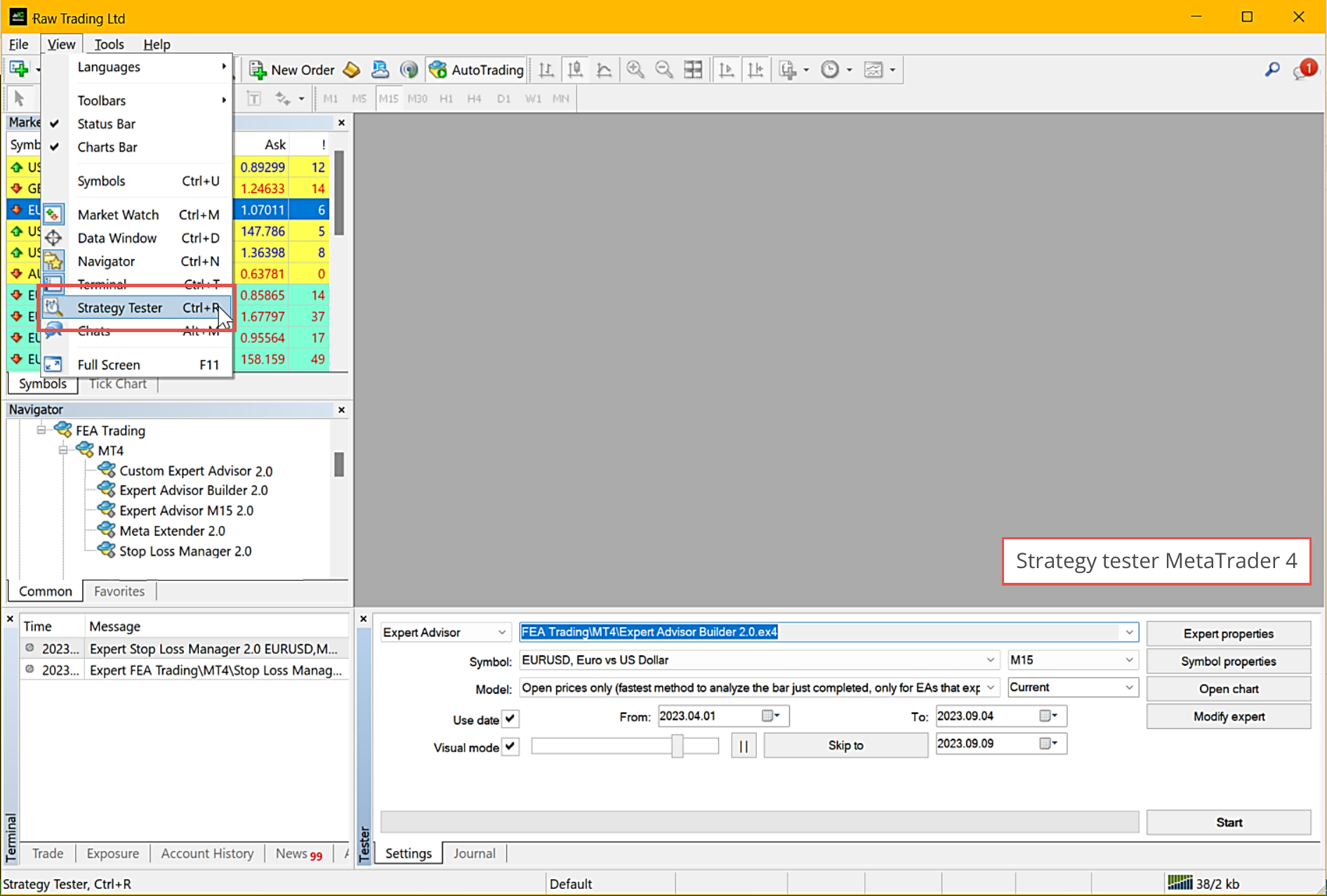Select the line chart icon

[604, 70]
